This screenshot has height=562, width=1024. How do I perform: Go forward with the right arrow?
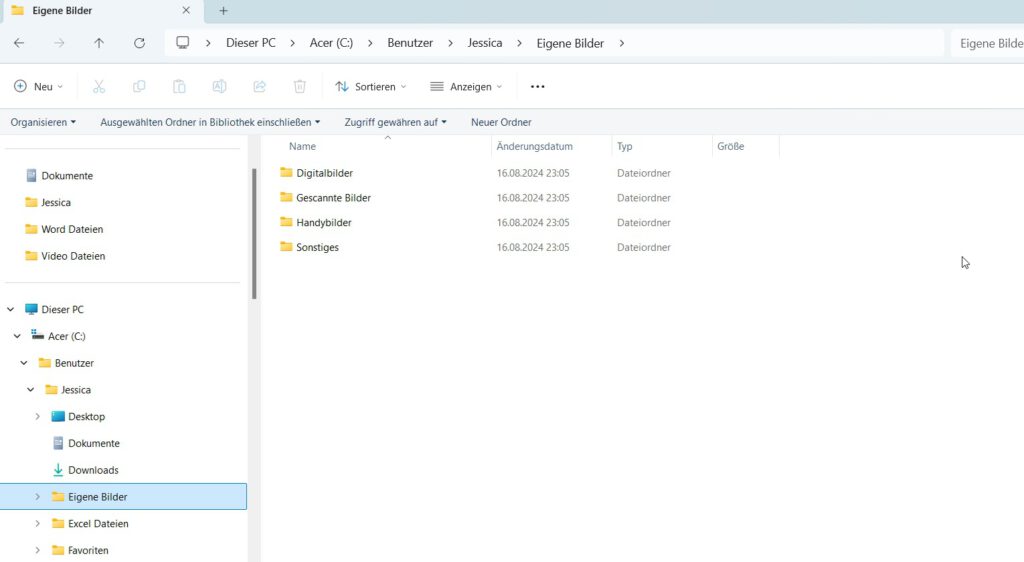click(x=59, y=43)
